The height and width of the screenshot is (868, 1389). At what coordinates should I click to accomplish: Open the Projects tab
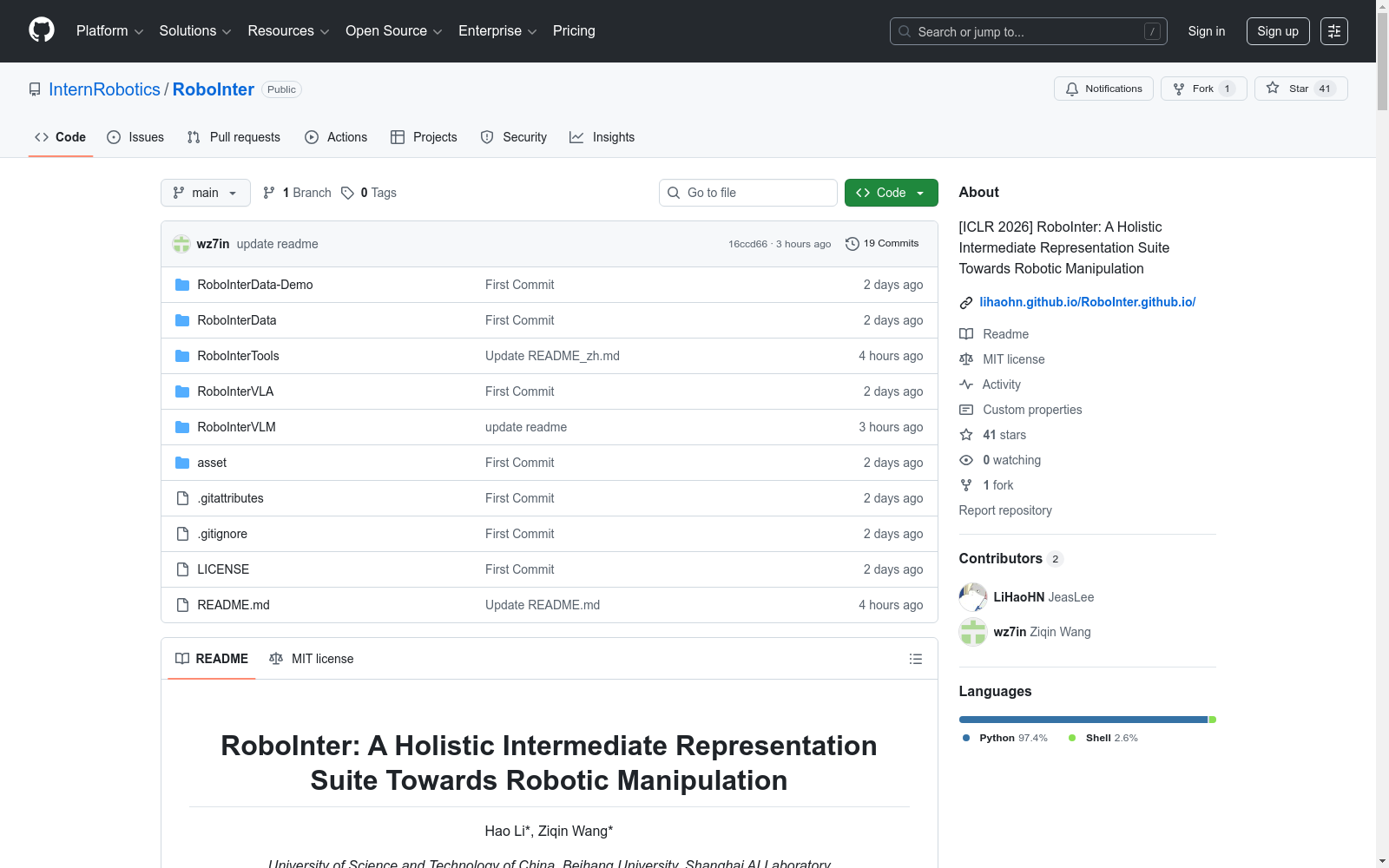424,137
